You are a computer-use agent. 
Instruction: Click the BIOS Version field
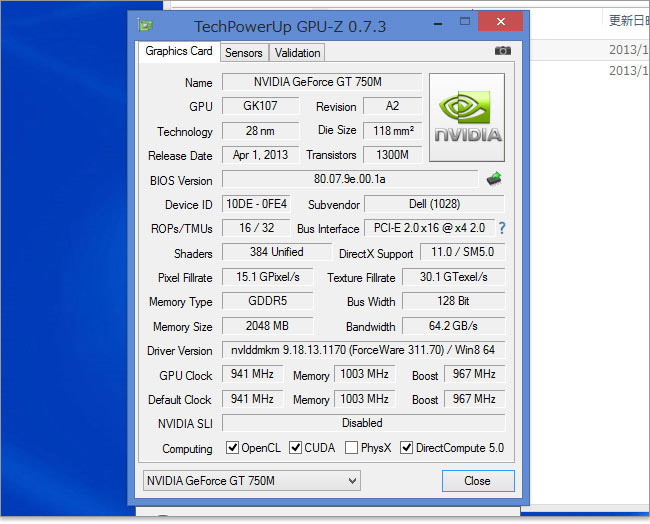349,180
